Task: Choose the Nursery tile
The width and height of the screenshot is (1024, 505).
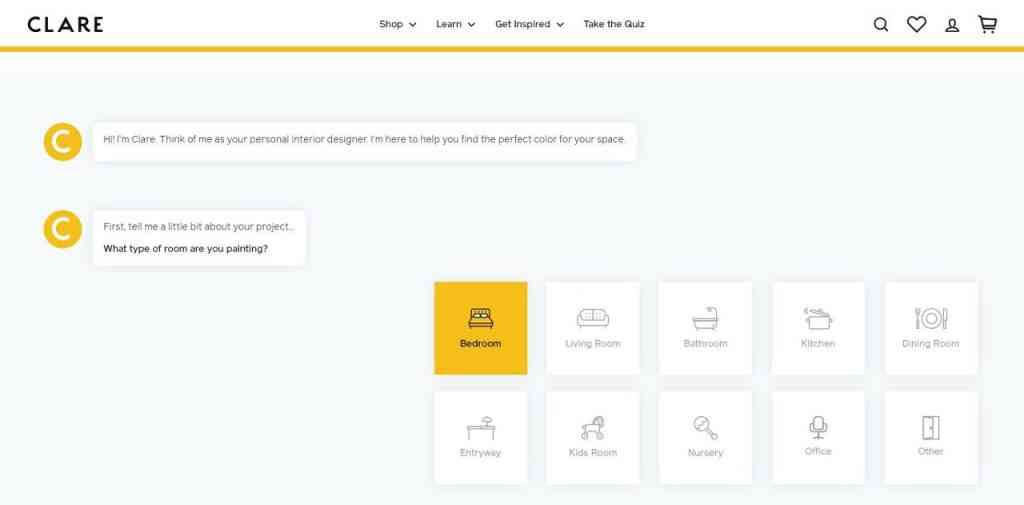Action: coord(705,437)
